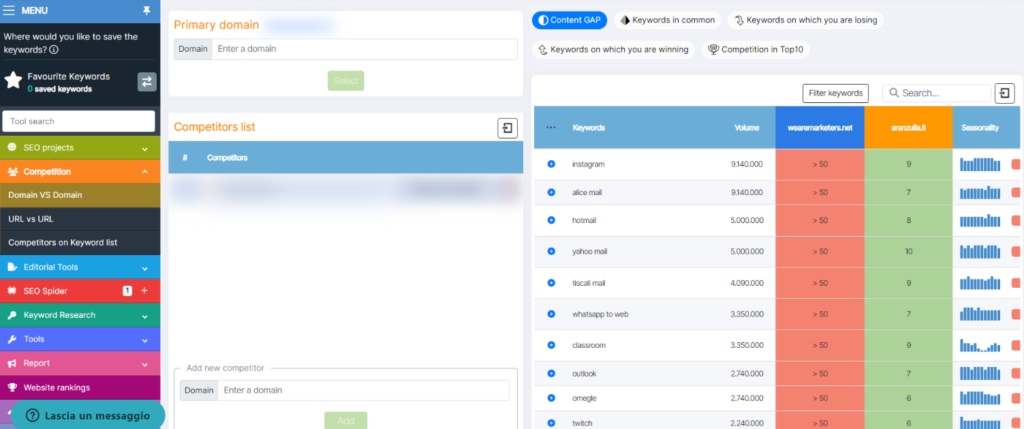Viewport: 1024px width, 429px height.
Task: Click the plus icon for tiscali mail row
Action: click(x=551, y=283)
